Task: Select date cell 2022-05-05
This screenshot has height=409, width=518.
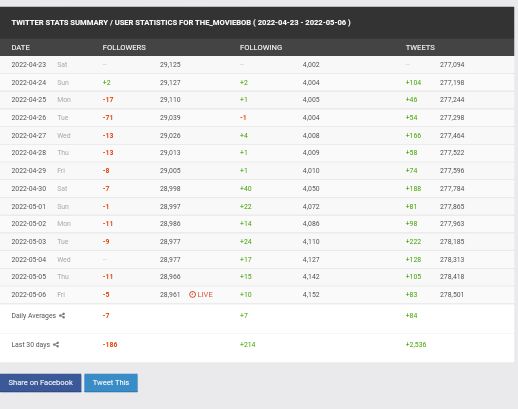Action: [29, 277]
